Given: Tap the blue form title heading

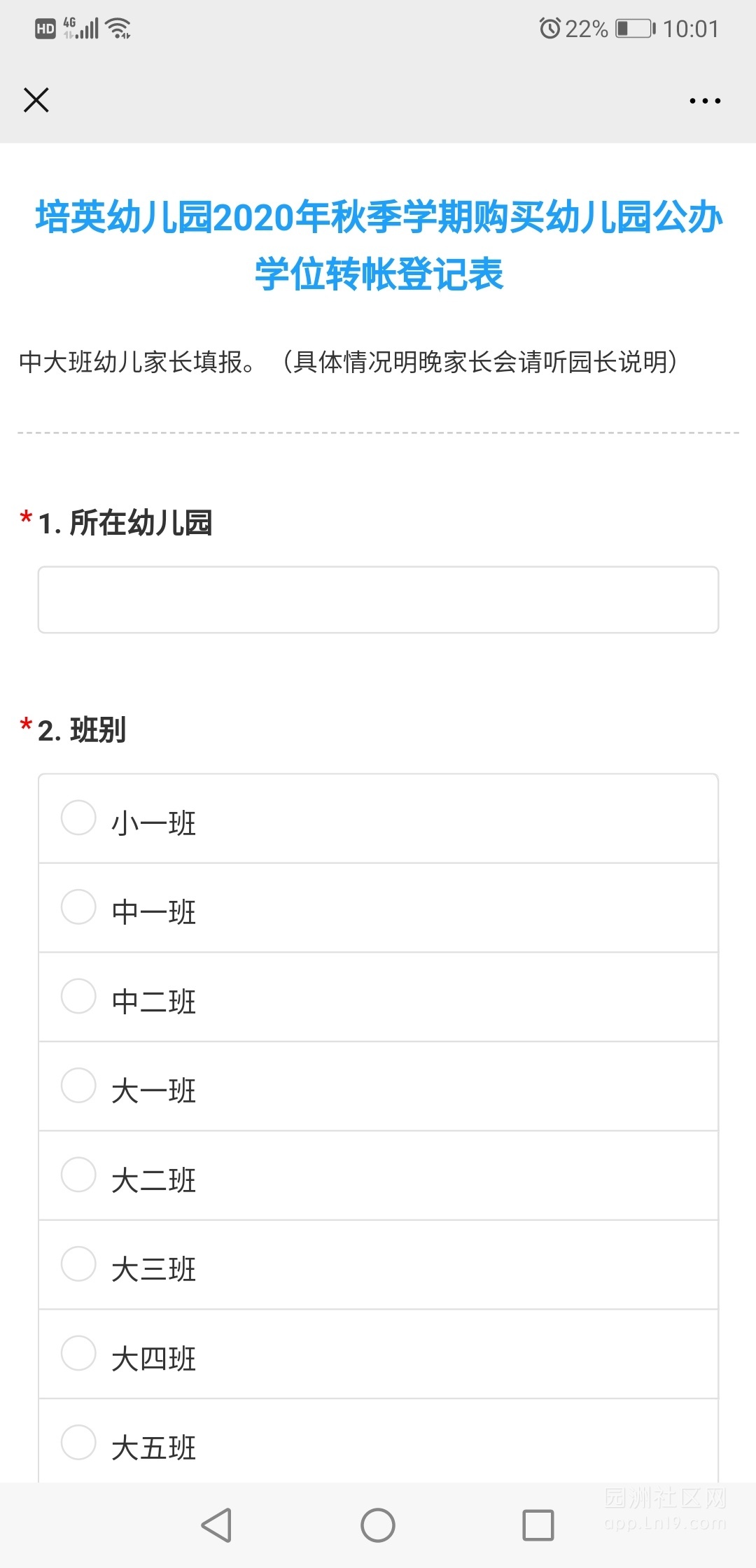Looking at the screenshot, I should click(x=378, y=244).
